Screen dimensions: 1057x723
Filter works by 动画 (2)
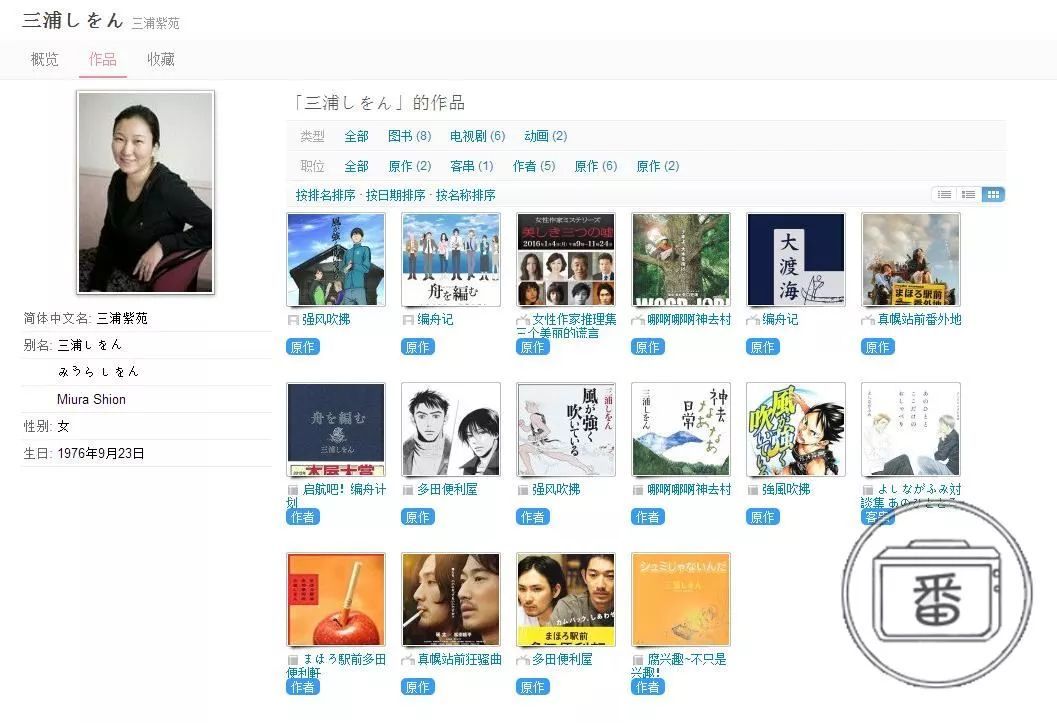545,136
